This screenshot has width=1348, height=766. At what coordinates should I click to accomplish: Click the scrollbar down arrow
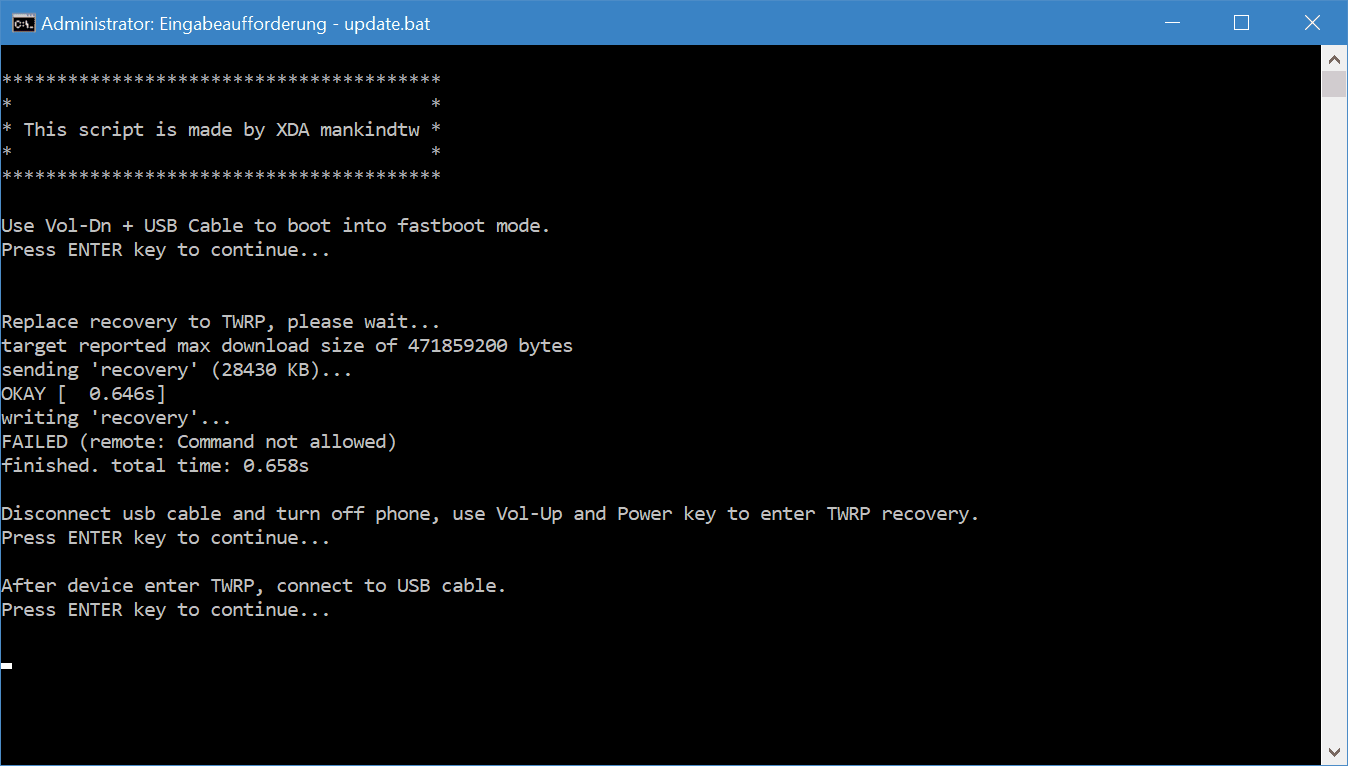(1334, 752)
